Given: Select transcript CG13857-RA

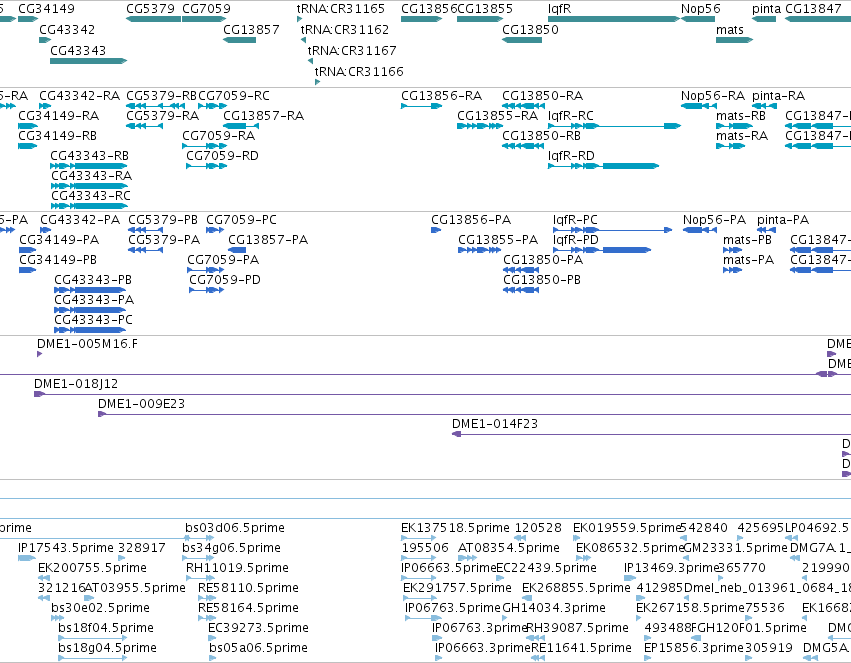Looking at the screenshot, I should pyautogui.click(x=263, y=116).
